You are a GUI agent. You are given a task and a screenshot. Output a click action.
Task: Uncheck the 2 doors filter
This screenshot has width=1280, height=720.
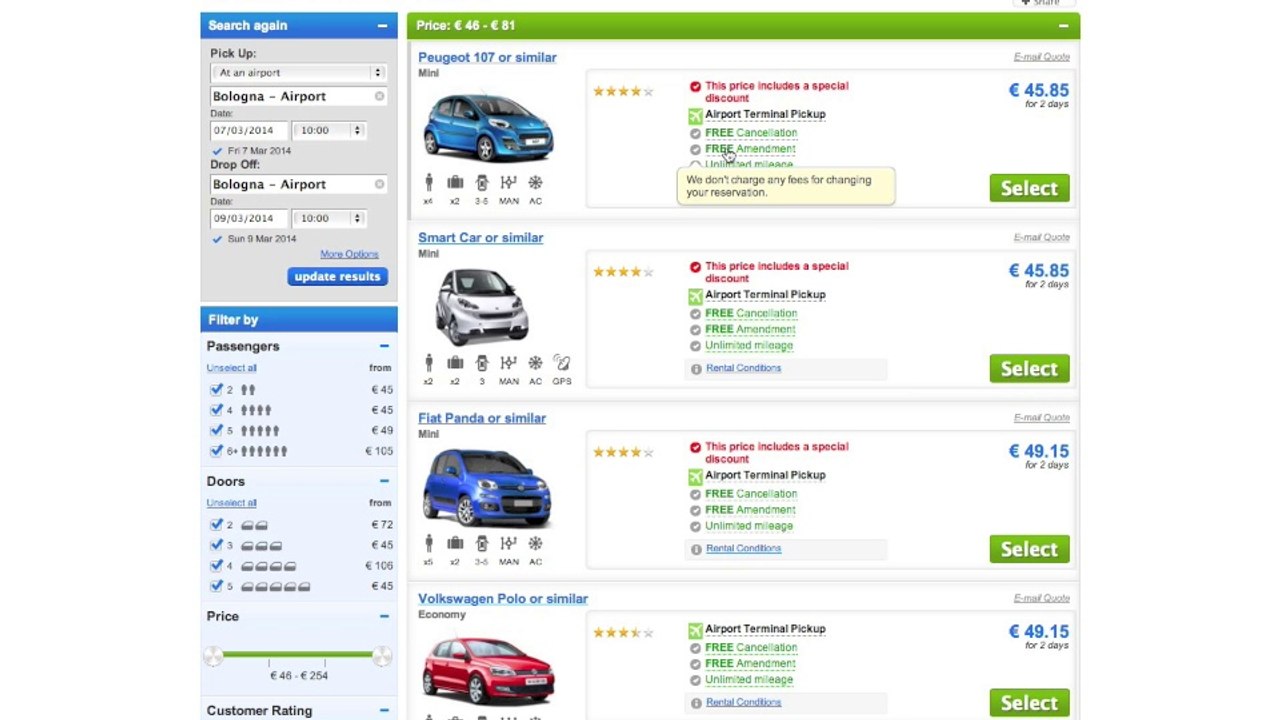click(216, 525)
